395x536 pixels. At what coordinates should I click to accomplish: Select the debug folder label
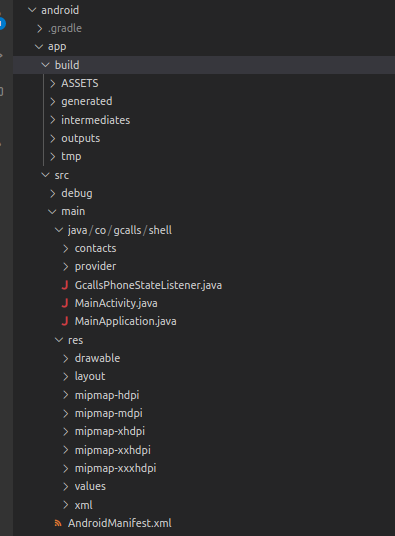click(x=77, y=193)
